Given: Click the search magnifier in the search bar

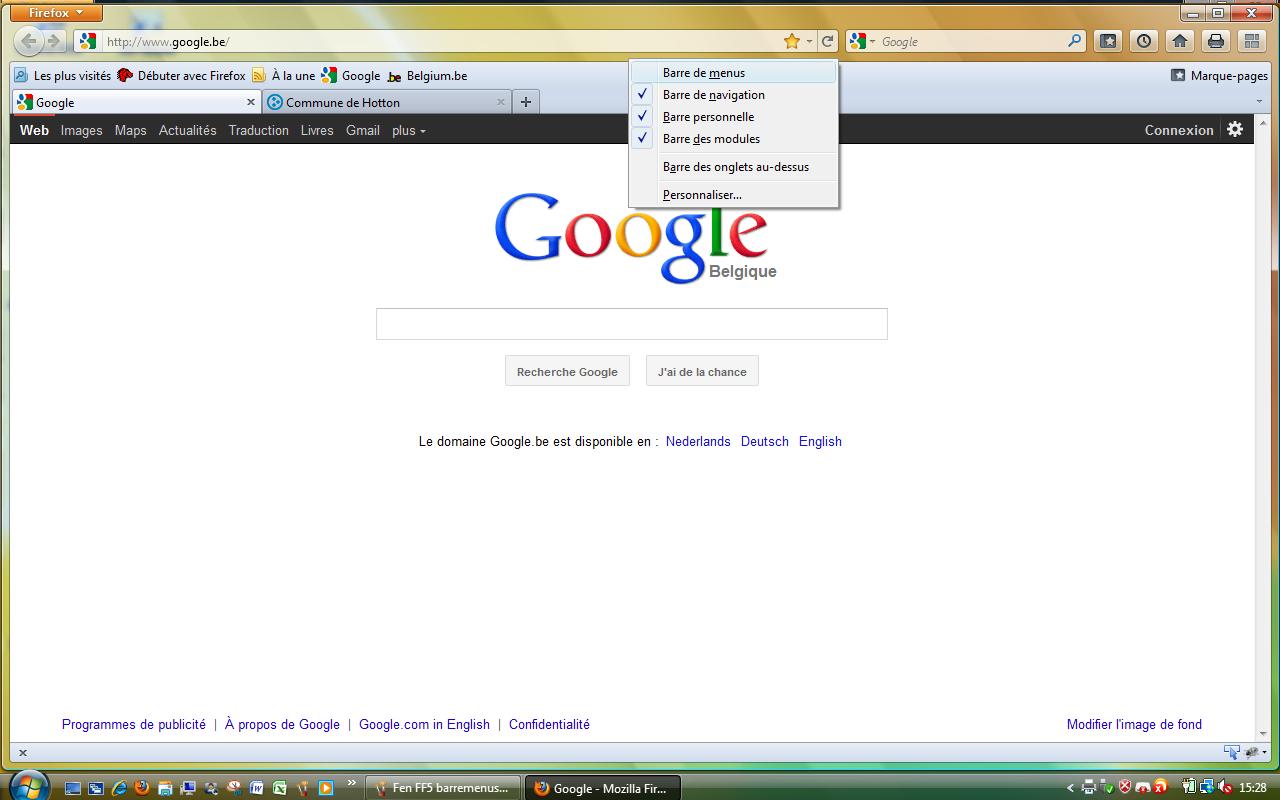Looking at the screenshot, I should pos(1075,41).
